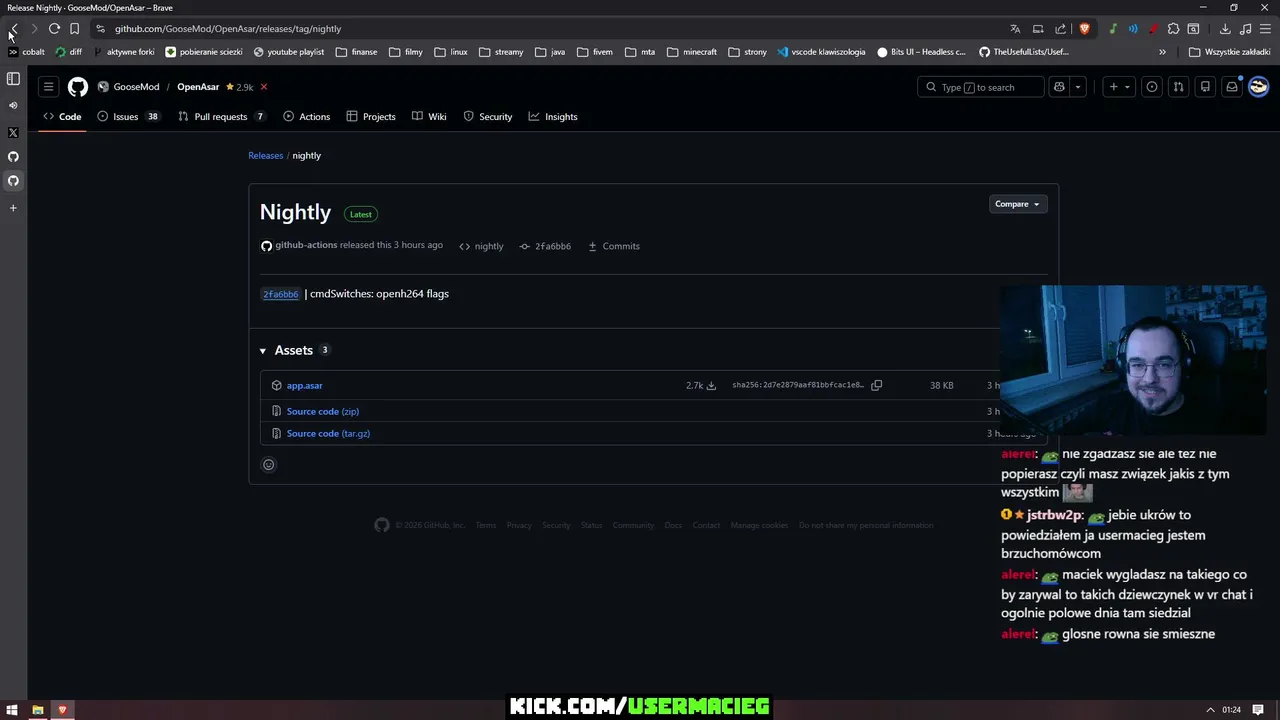Go back with the browser back arrow
The width and height of the screenshot is (1280, 720).
pos(14,29)
